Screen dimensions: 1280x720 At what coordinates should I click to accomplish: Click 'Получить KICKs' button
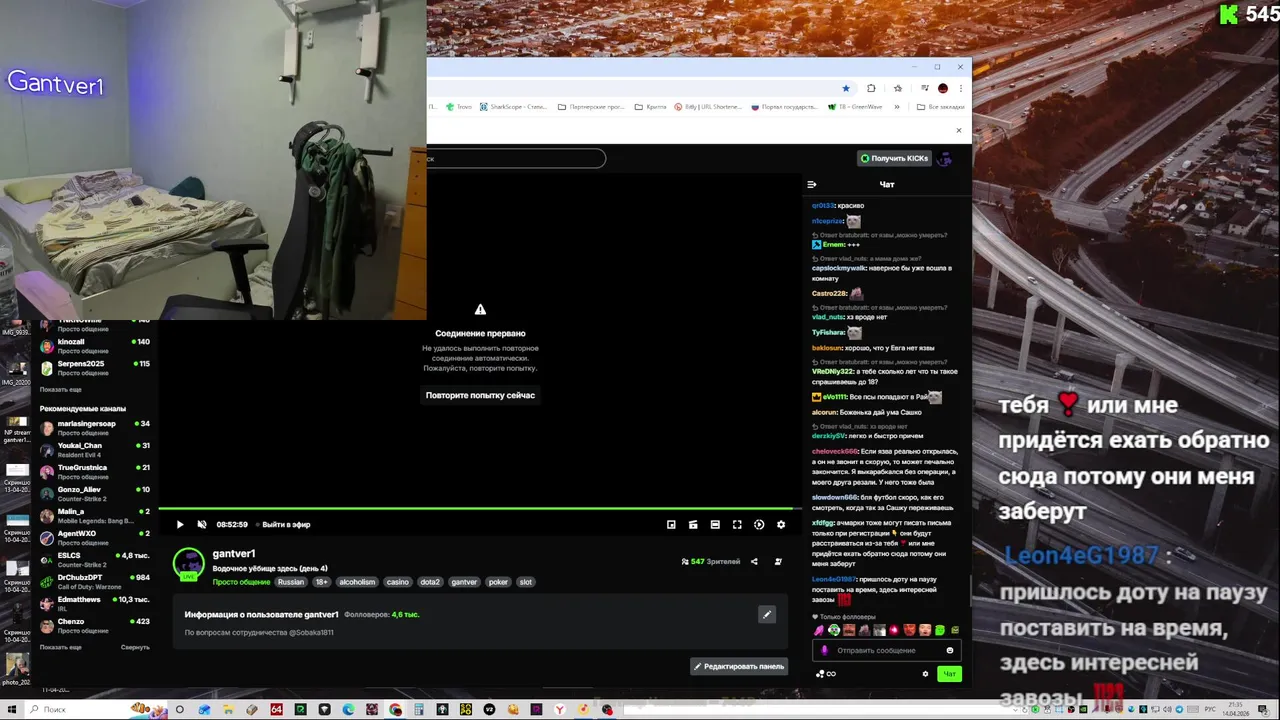(x=894, y=158)
